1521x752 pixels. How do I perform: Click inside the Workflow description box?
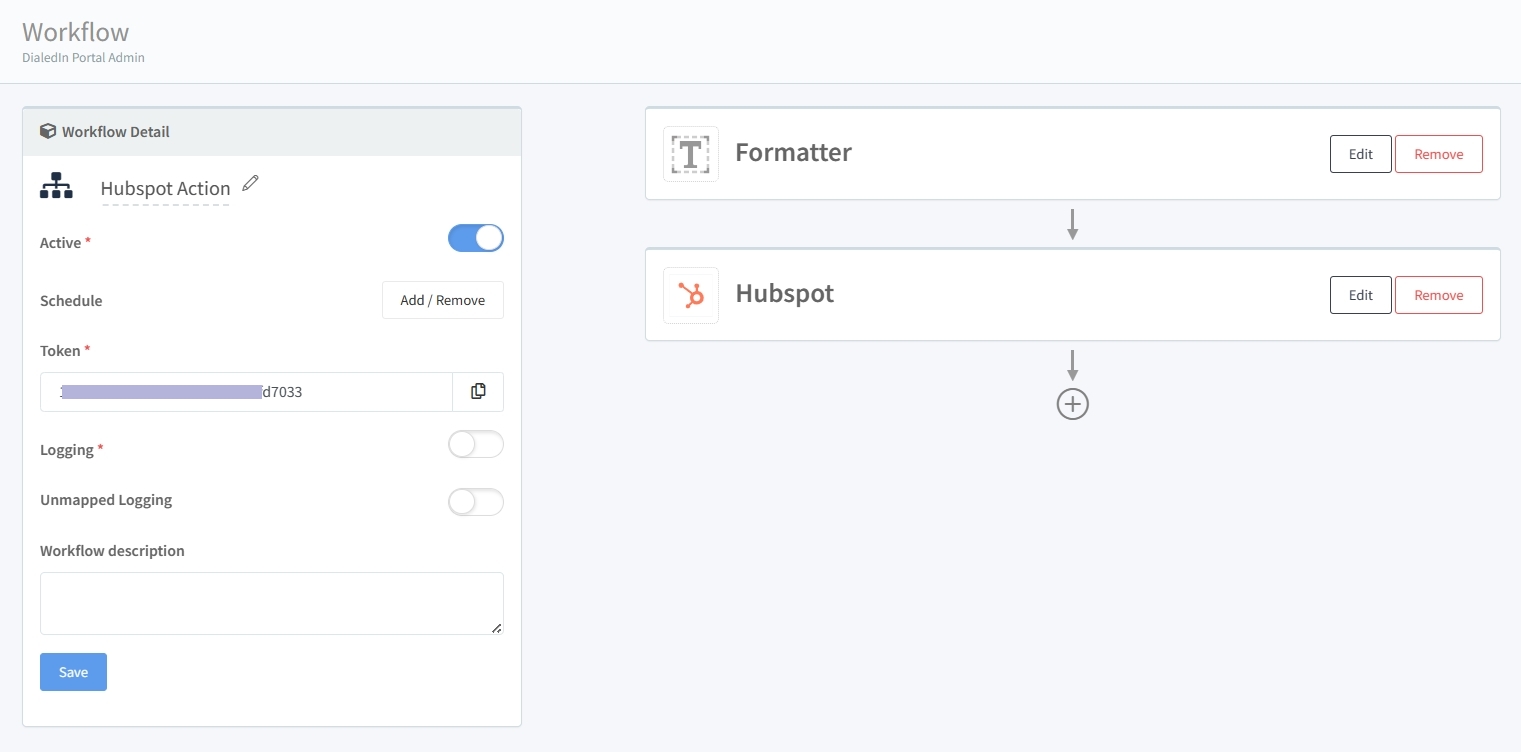pos(271,602)
